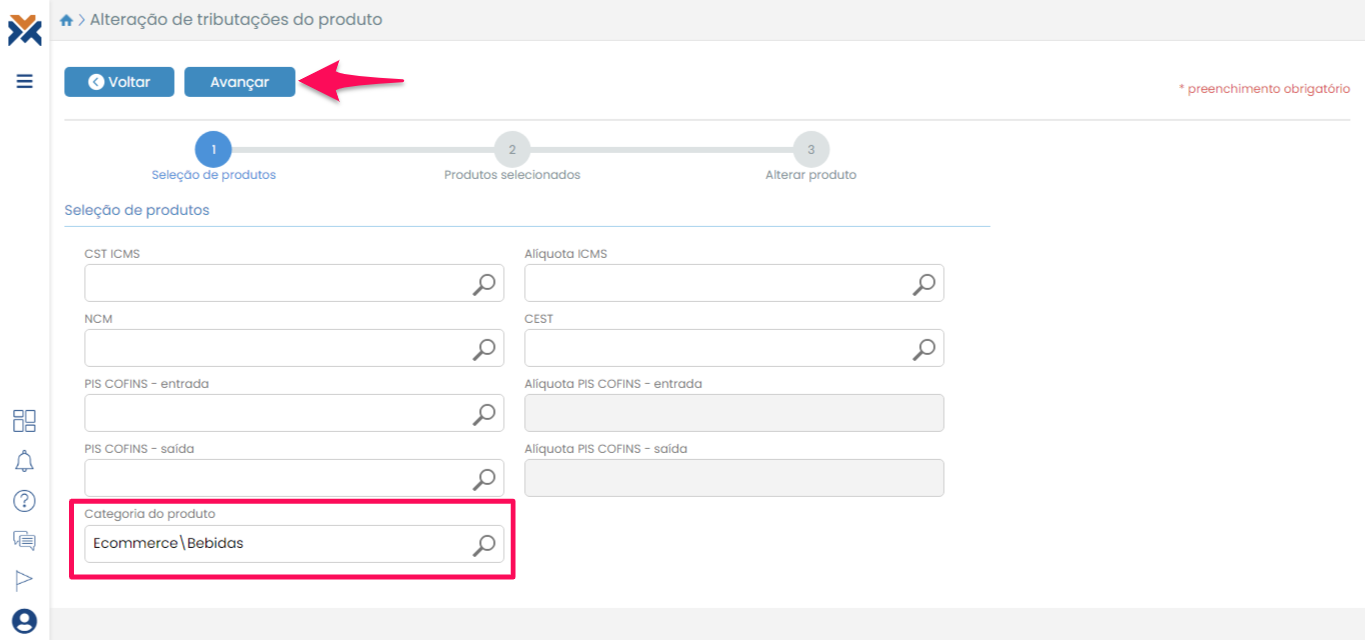Click the app logo at top left

point(25,30)
